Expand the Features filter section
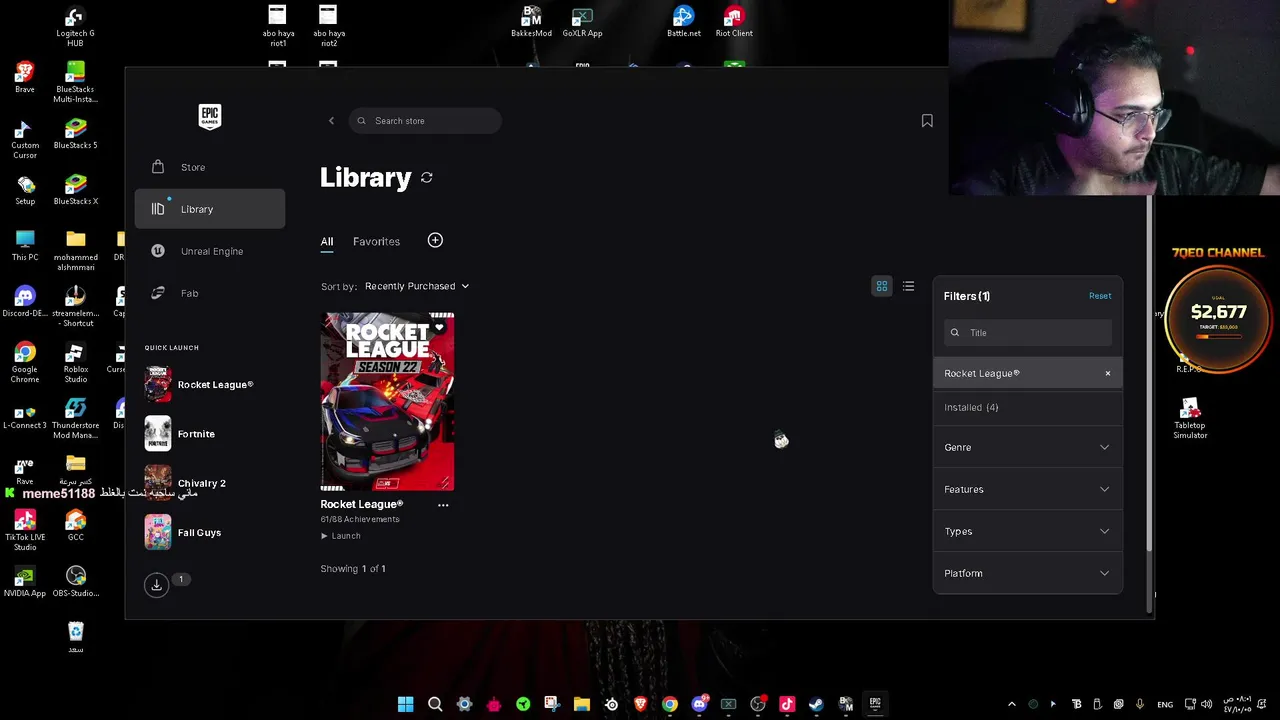 coord(1028,489)
